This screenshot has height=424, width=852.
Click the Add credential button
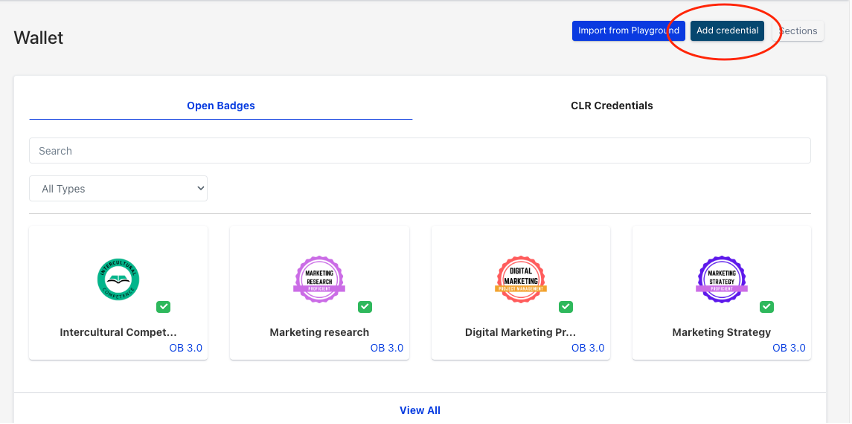[727, 31]
